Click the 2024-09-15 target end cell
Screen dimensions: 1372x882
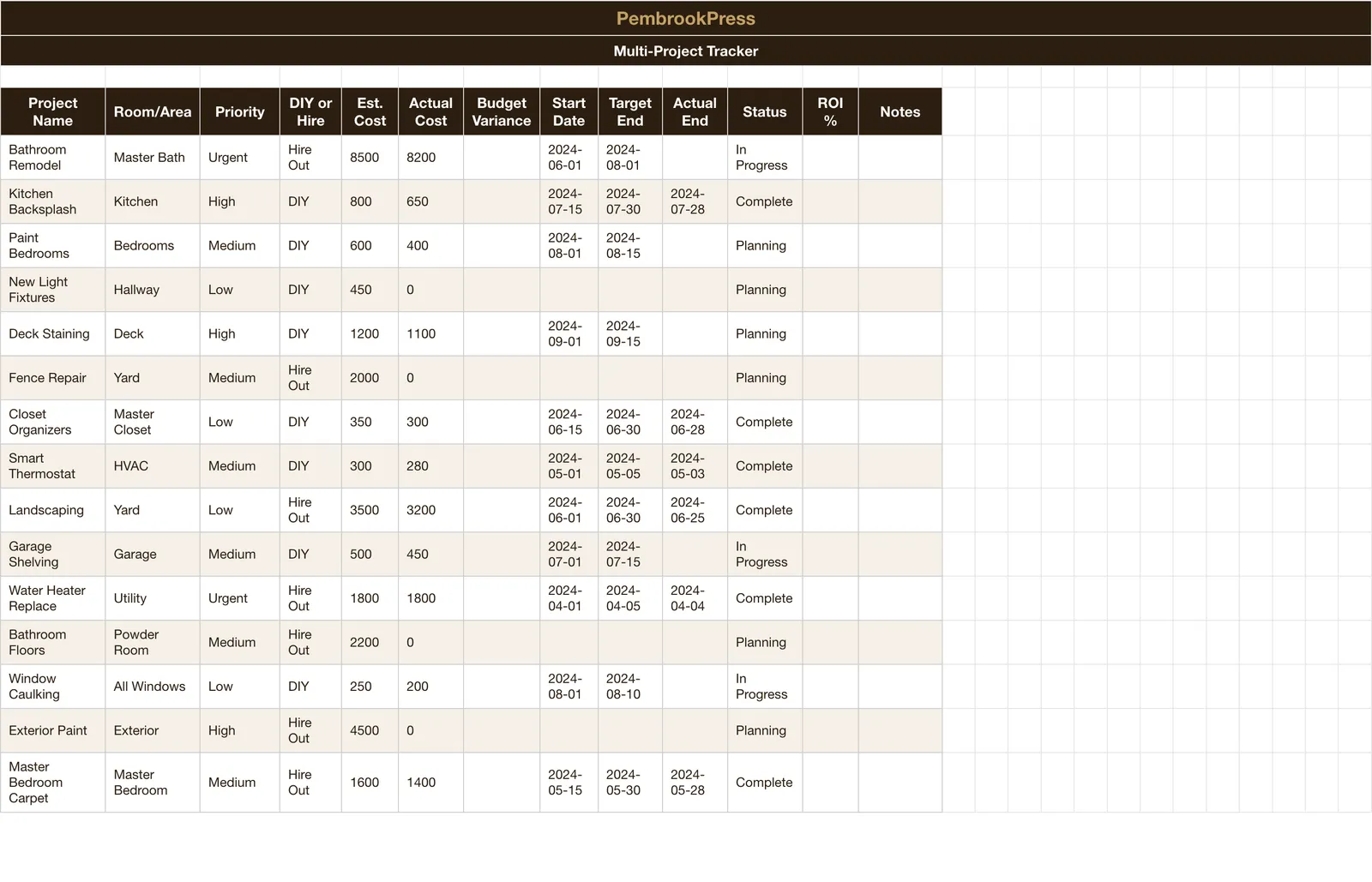[630, 334]
